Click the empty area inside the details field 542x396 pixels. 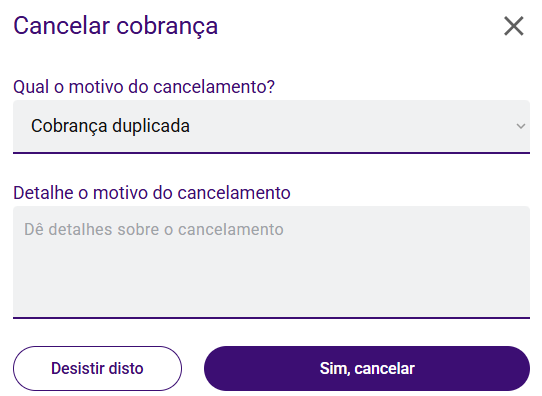coord(271,276)
